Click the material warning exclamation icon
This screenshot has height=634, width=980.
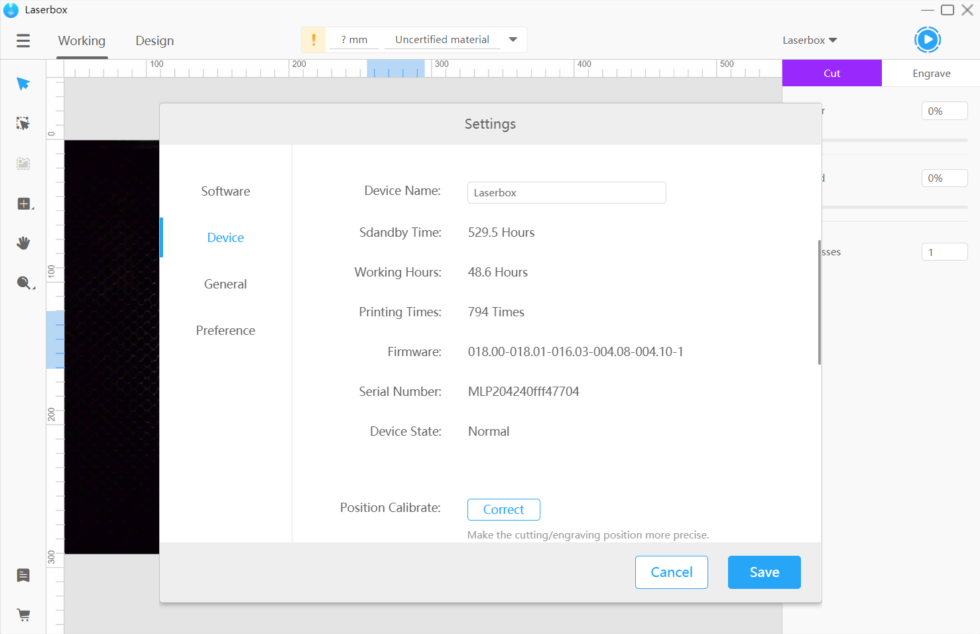pos(313,40)
